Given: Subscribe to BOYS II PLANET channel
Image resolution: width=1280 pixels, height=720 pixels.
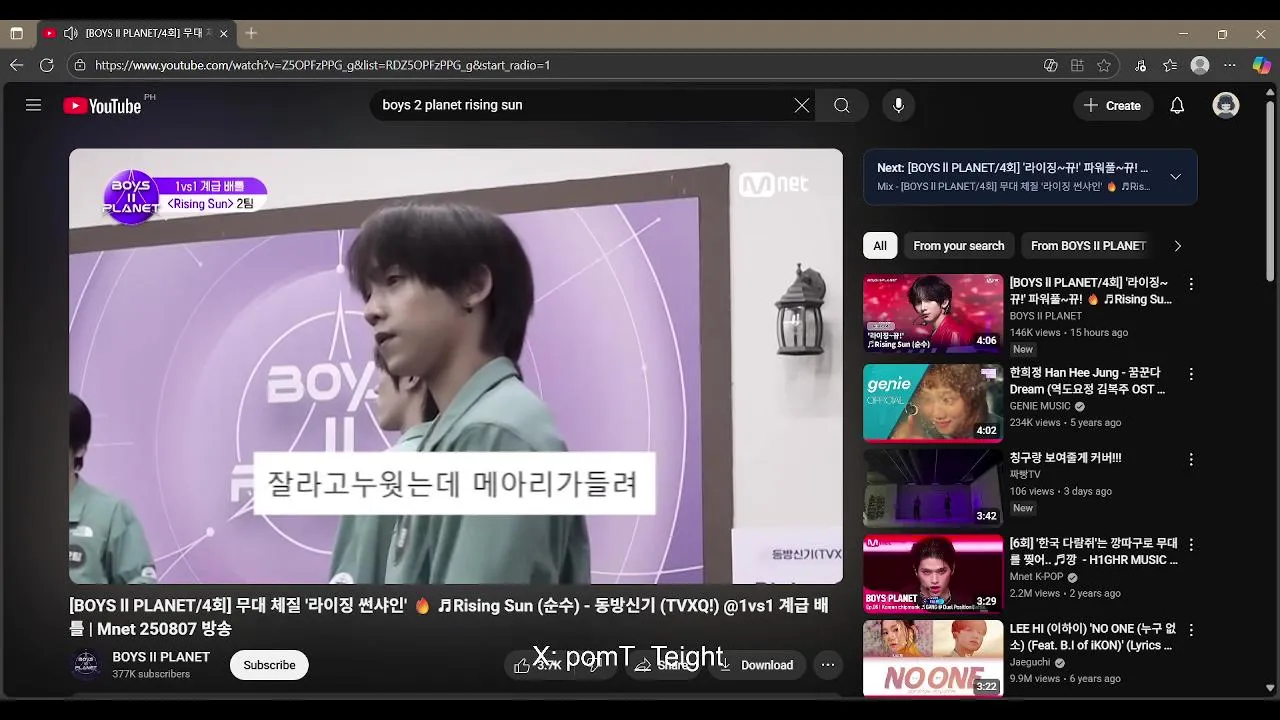Looking at the screenshot, I should (269, 665).
